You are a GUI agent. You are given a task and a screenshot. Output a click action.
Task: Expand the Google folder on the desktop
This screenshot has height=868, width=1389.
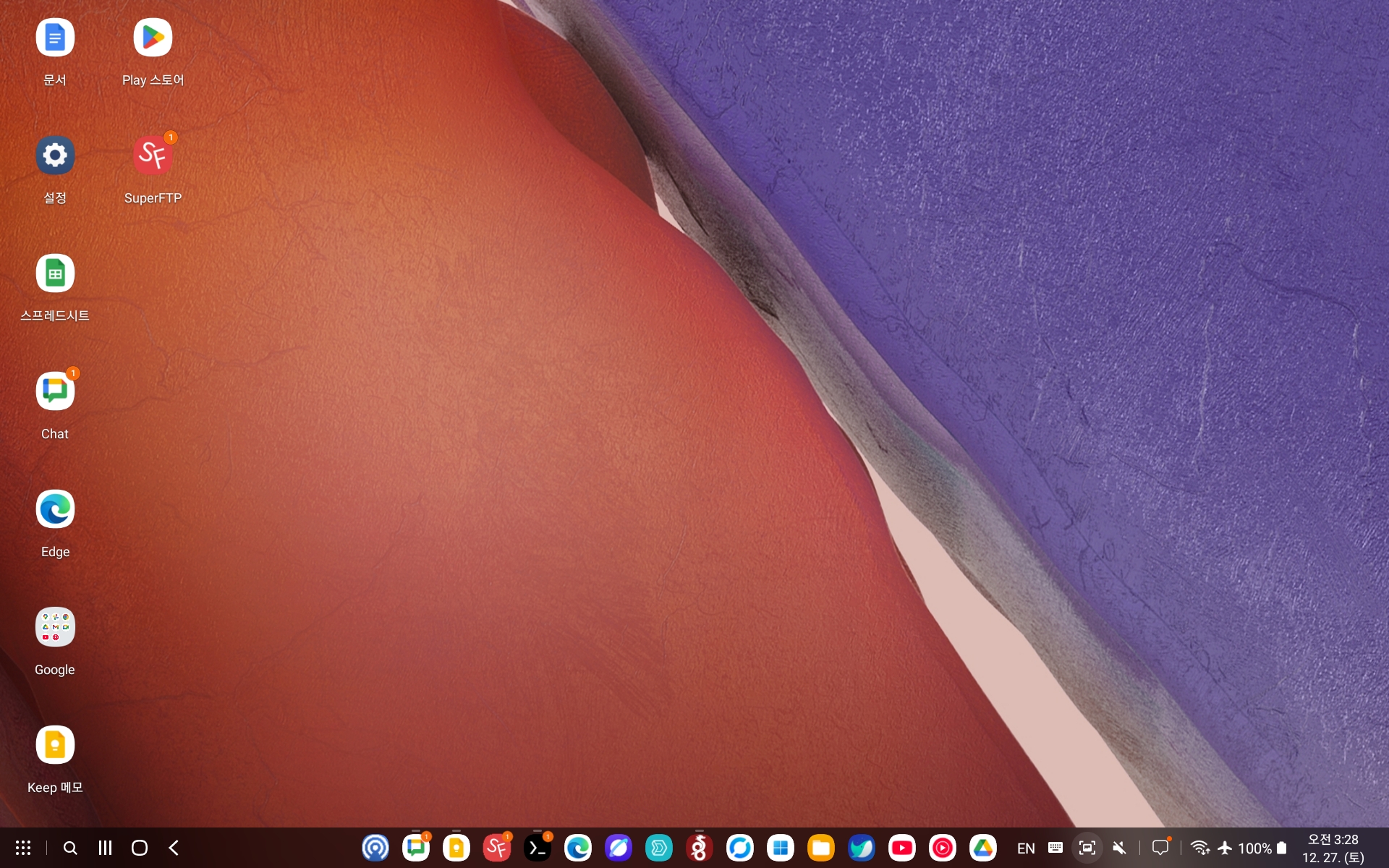tap(55, 627)
